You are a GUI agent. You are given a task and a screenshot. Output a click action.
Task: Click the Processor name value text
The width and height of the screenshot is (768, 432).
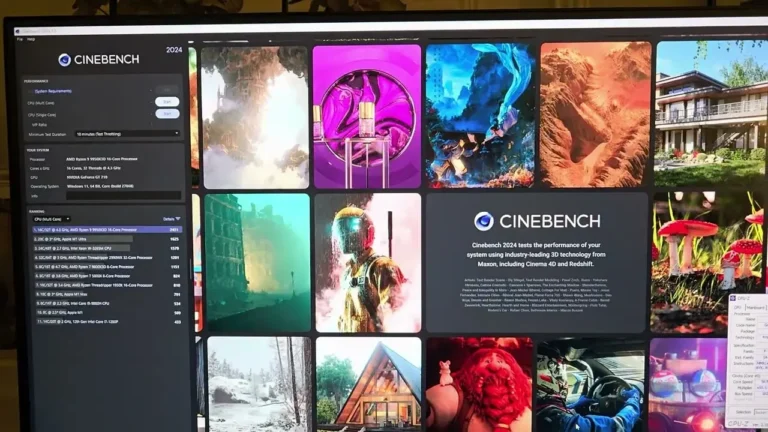102,159
